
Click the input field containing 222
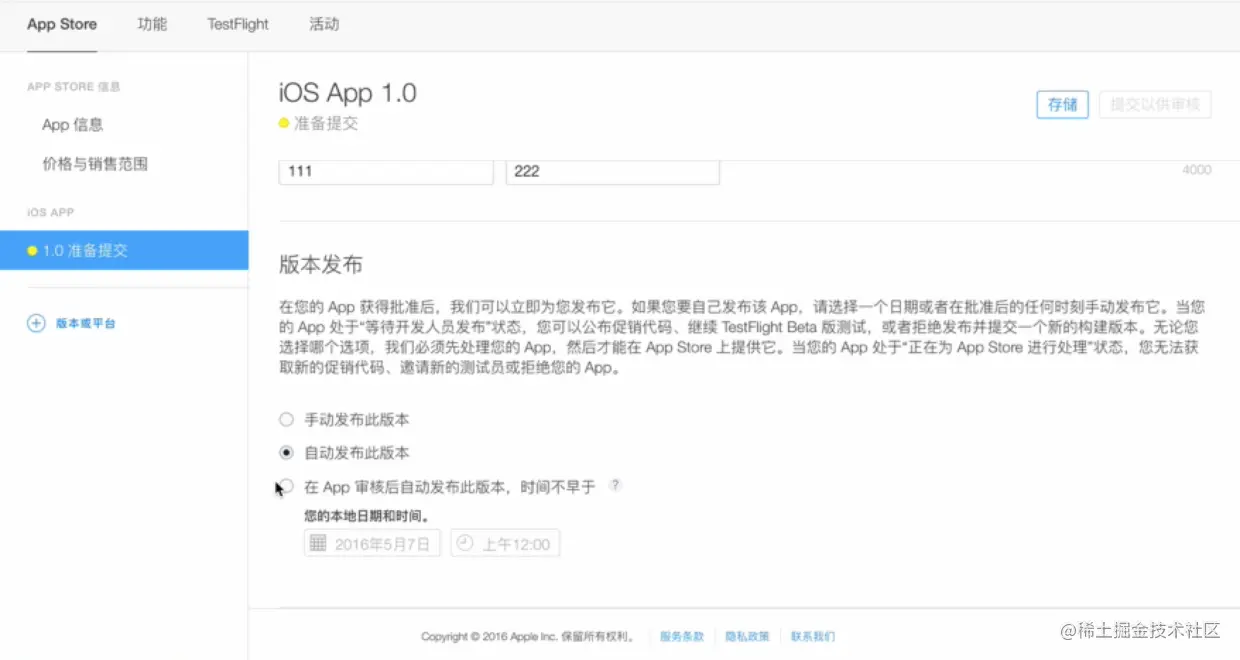click(612, 171)
